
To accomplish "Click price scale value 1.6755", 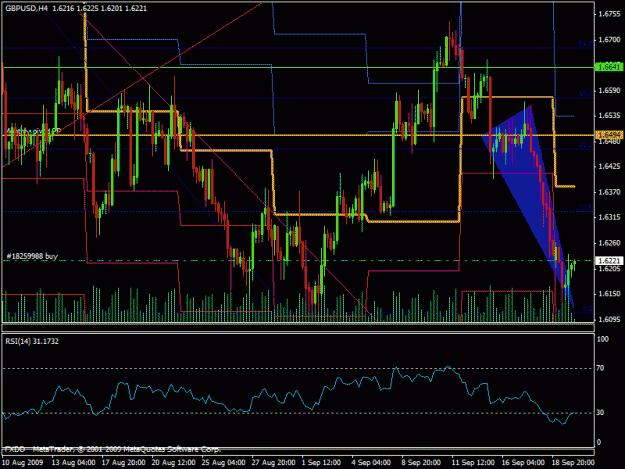I will (609, 14).
